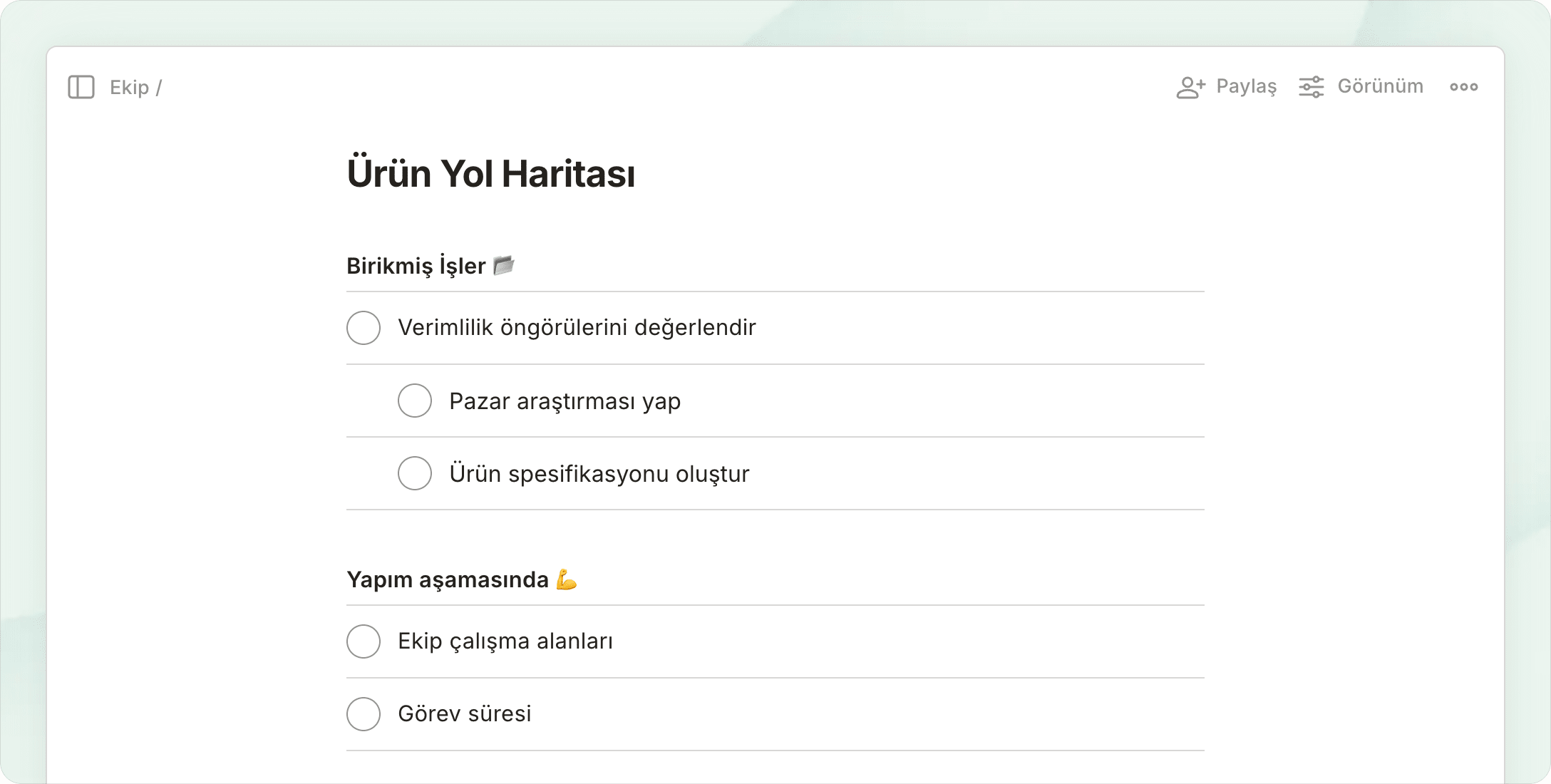
Task: Complete the 'Ekip çalışma alanları' task
Action: 364,641
